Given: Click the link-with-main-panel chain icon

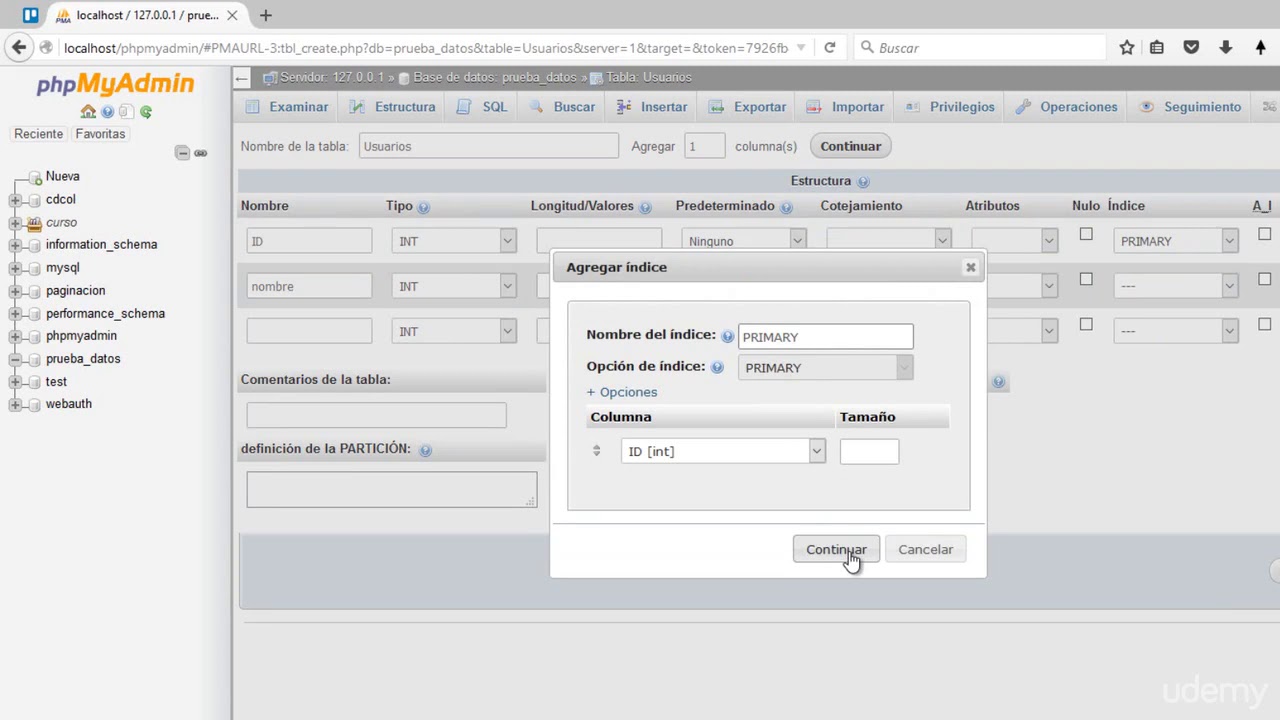Looking at the screenshot, I should point(201,153).
